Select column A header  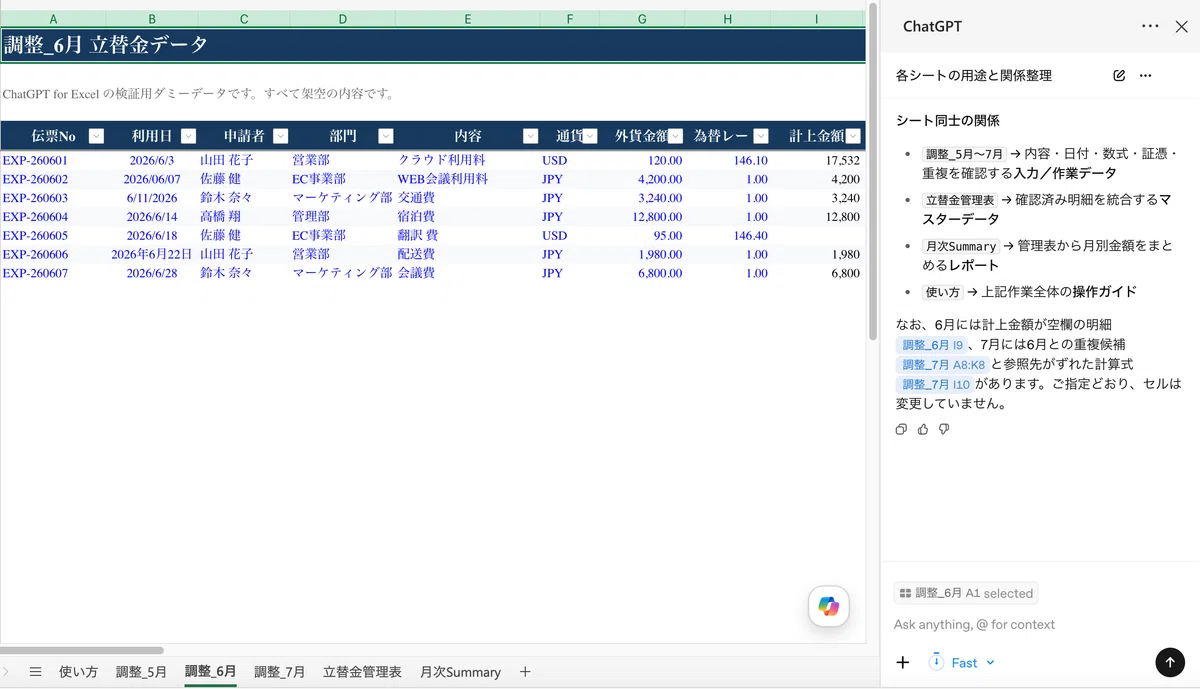coord(53,19)
